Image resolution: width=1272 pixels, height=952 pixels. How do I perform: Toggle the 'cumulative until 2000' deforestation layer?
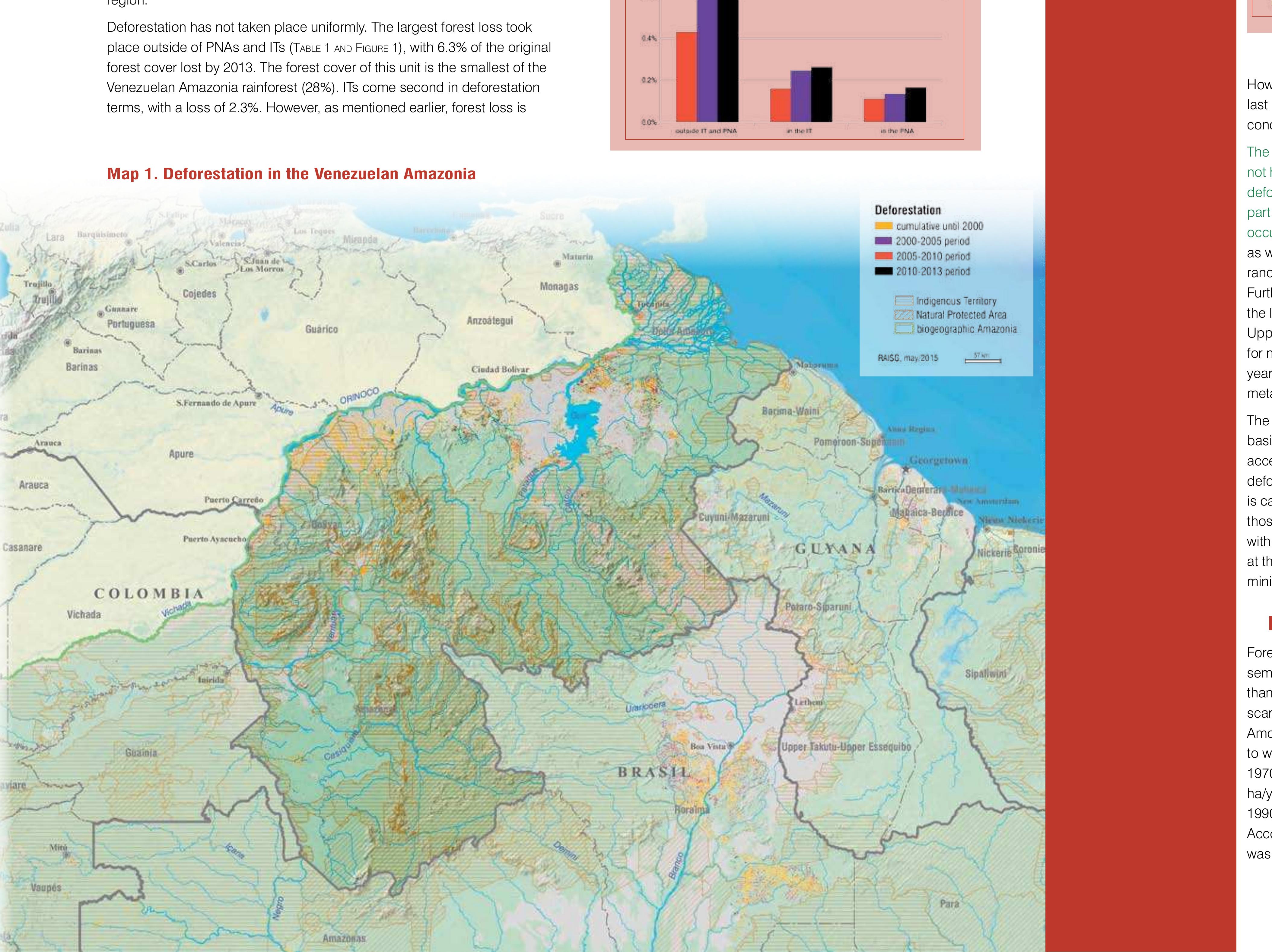pyautogui.click(x=884, y=227)
